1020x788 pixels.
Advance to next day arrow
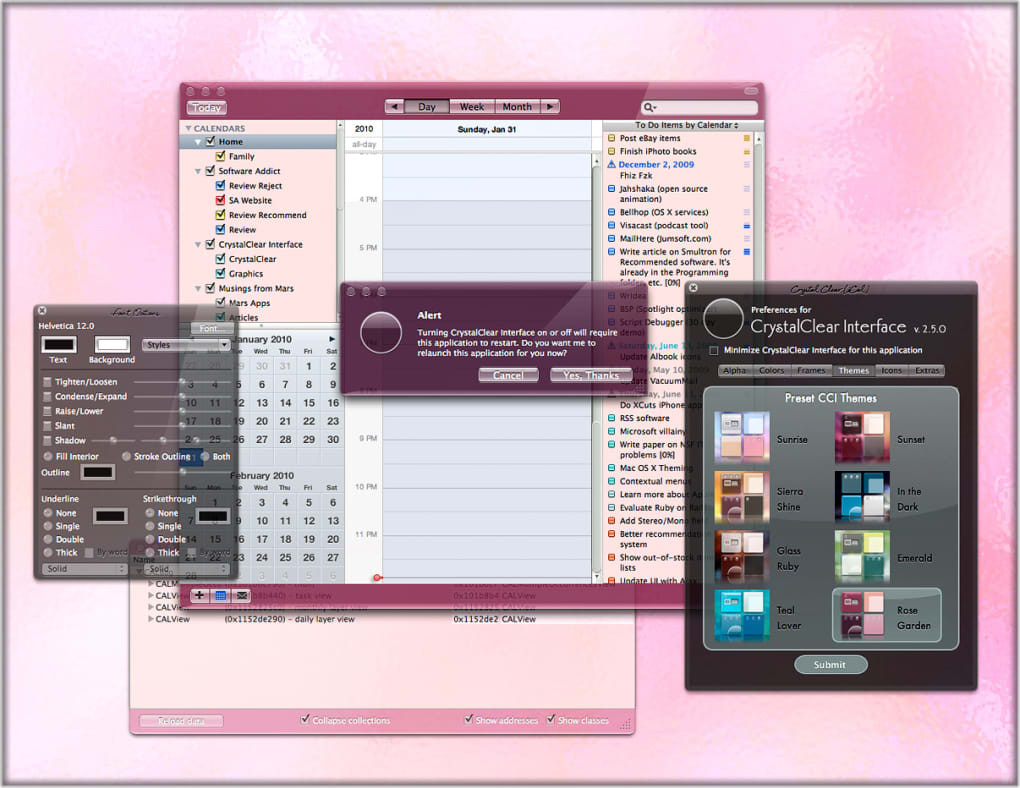(549, 107)
